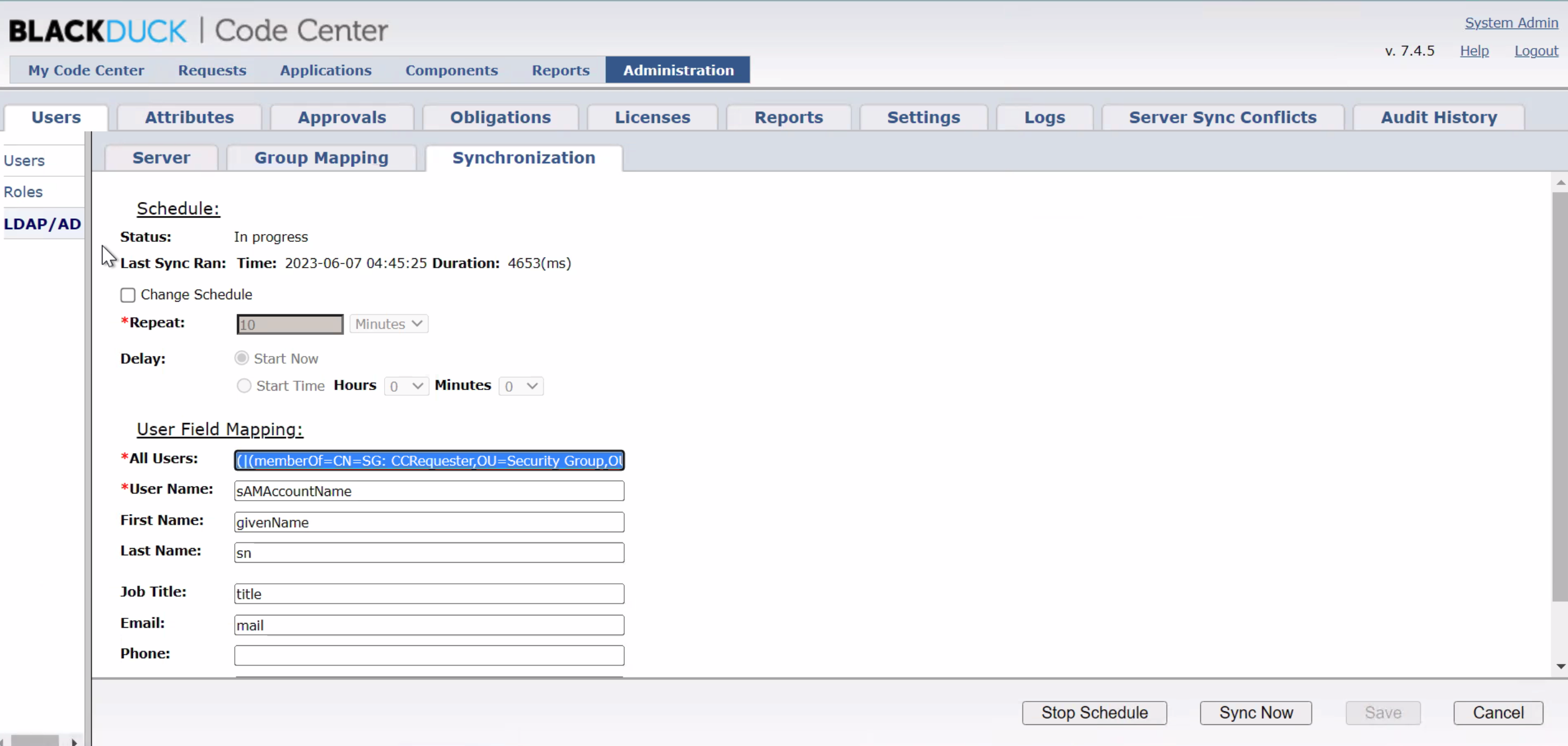
Task: Click the vertical scrollbar down arrow
Action: 1560,666
